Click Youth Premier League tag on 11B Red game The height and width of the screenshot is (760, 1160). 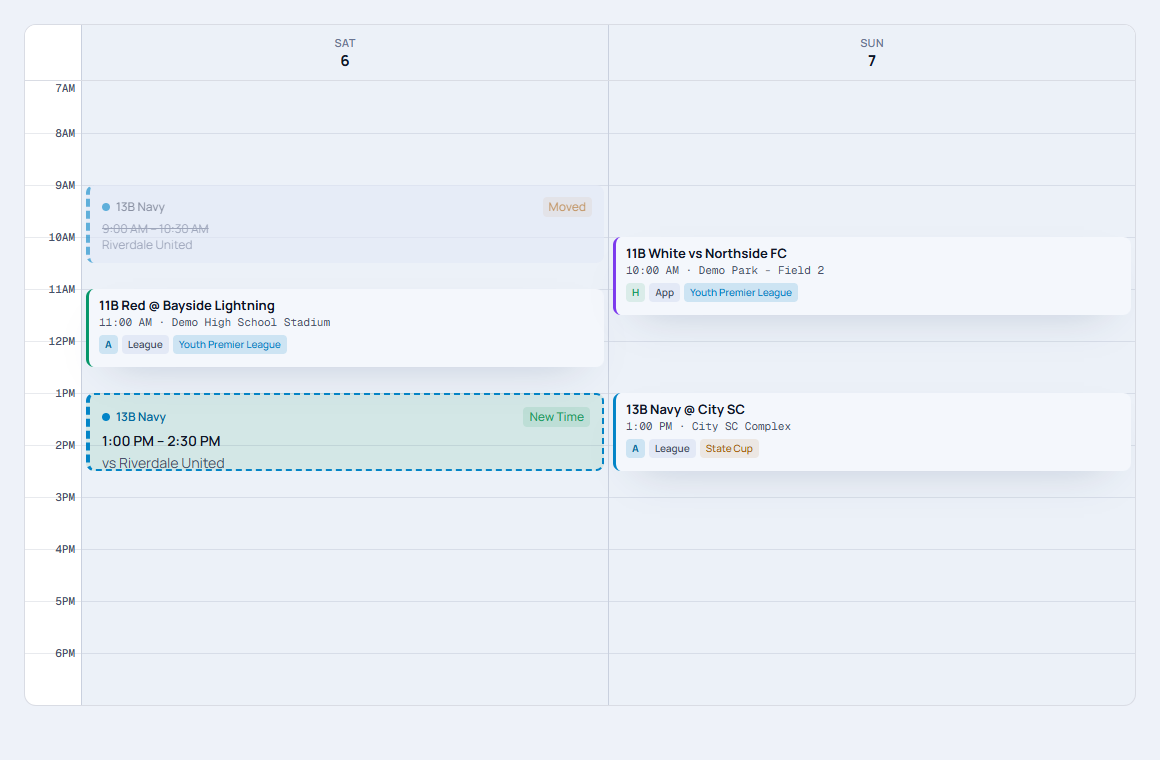coord(230,345)
